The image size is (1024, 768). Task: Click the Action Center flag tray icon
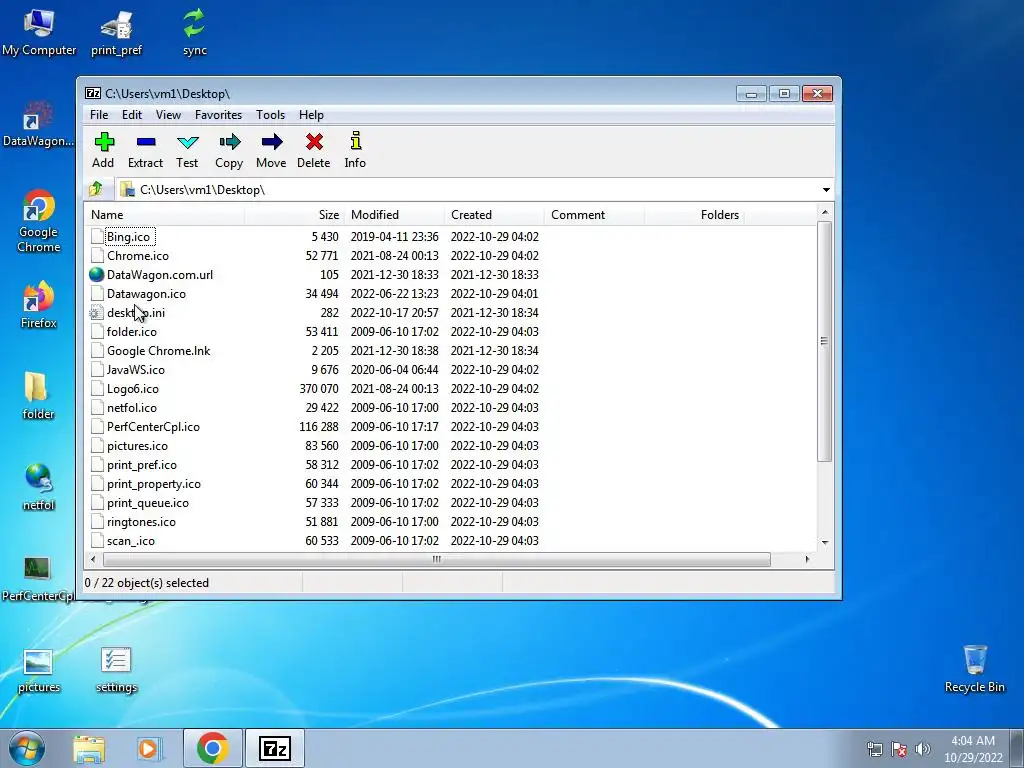tap(899, 749)
